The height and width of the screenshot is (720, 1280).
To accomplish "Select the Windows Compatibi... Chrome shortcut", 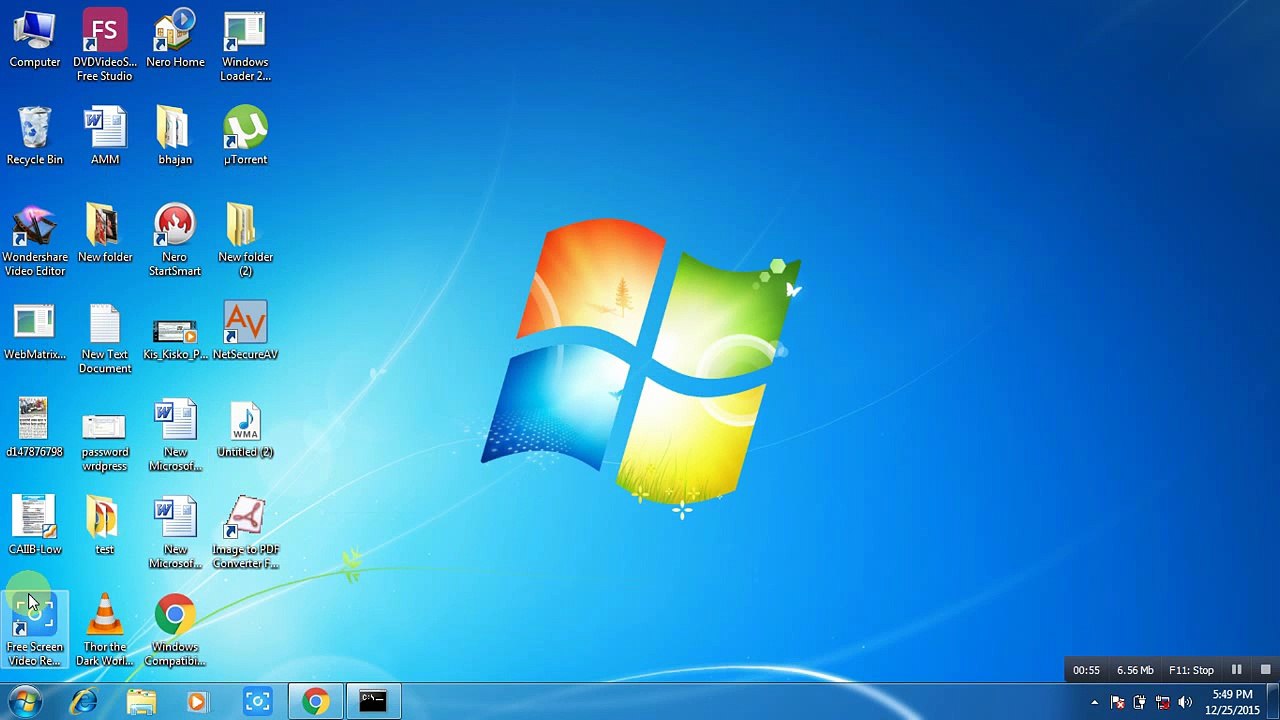I will [x=175, y=630].
